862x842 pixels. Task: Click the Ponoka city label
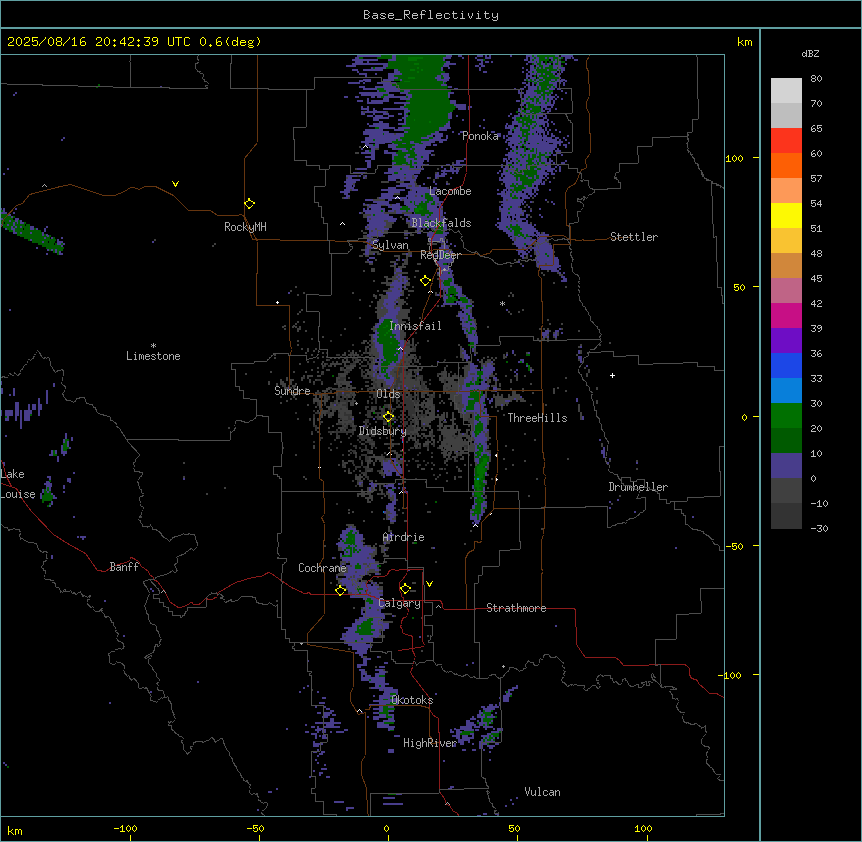[480, 136]
